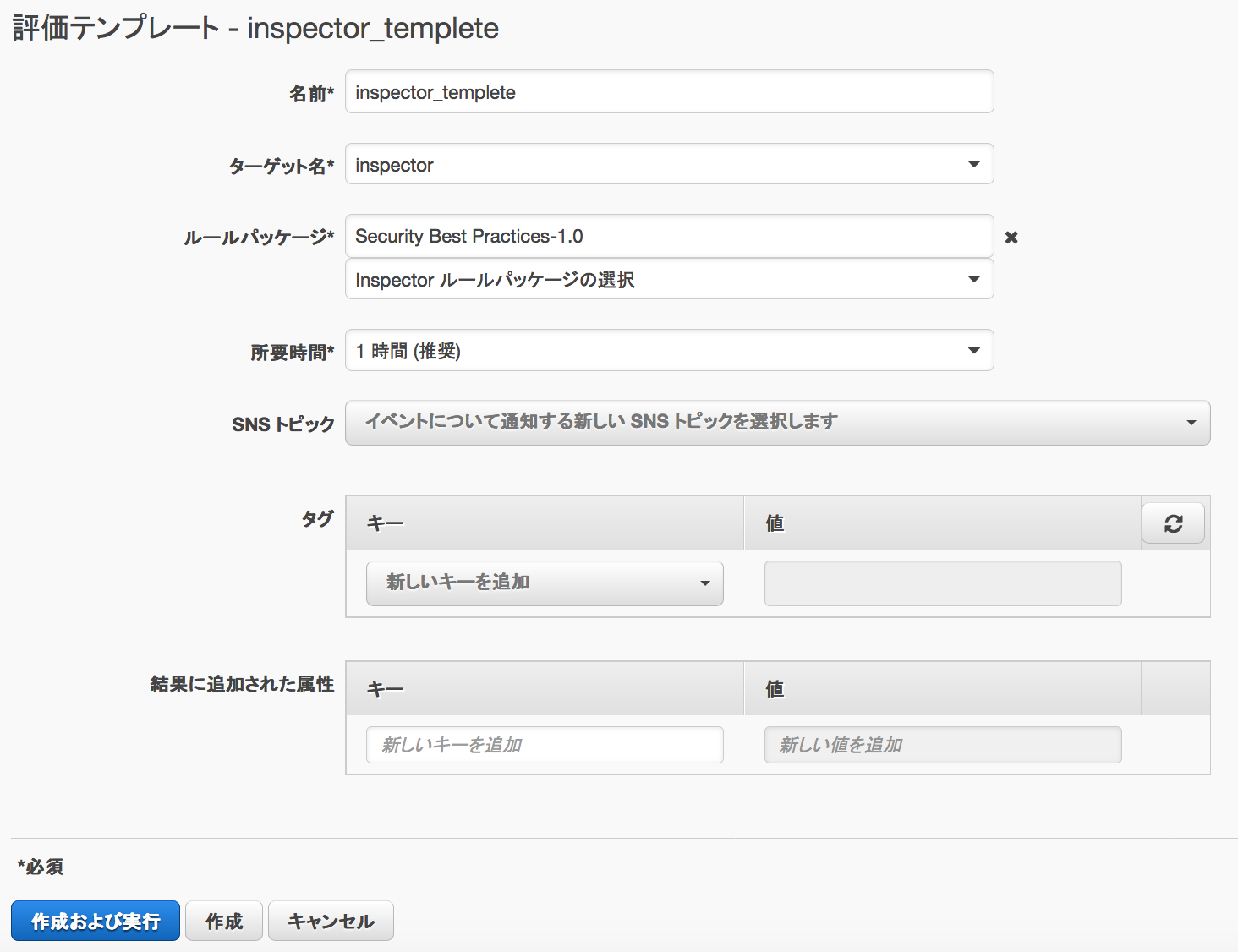This screenshot has width=1238, height=952.
Task: Click 作成および実行 to create and run
Action: point(95,921)
